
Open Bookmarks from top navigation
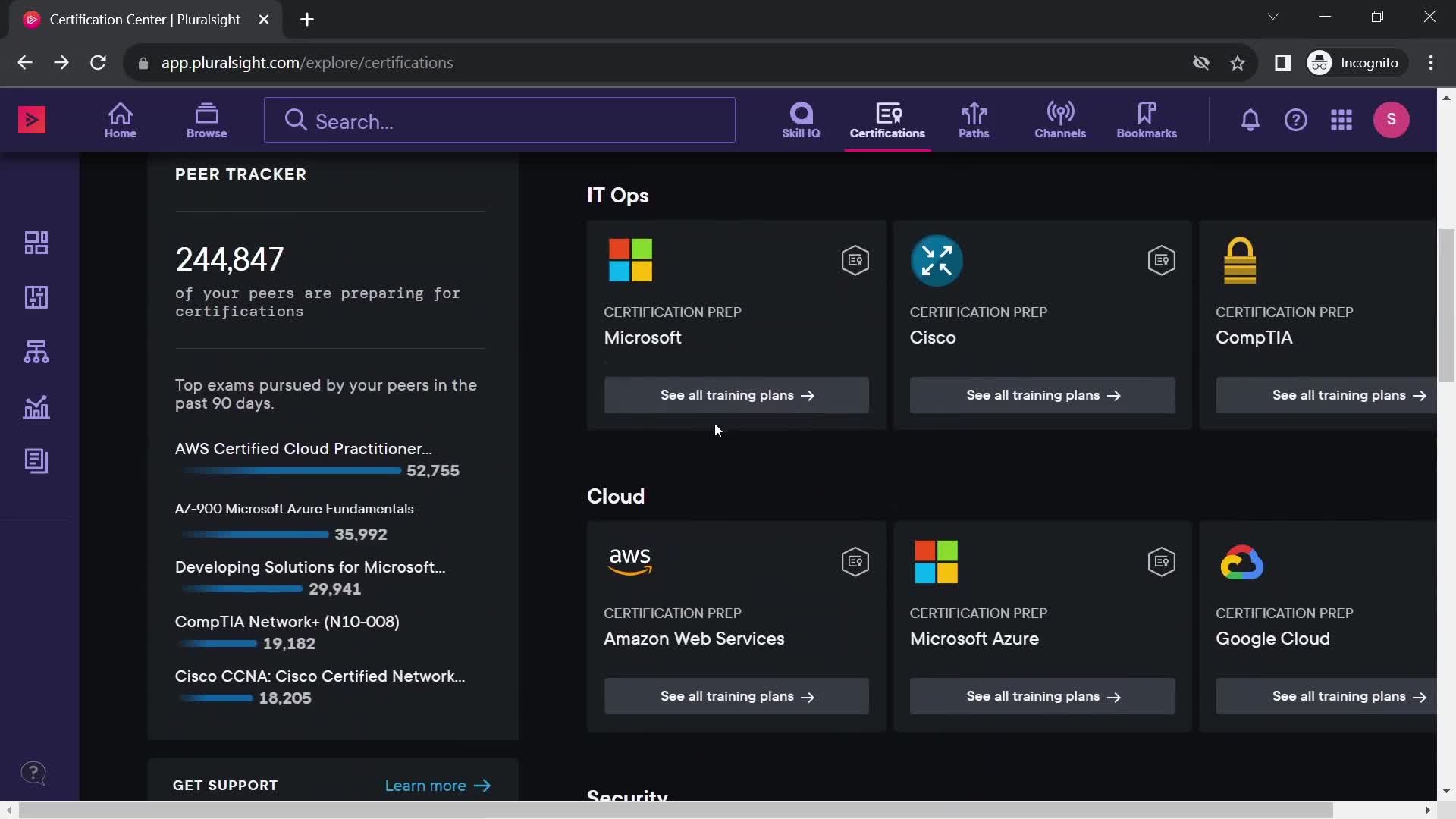click(x=1147, y=121)
